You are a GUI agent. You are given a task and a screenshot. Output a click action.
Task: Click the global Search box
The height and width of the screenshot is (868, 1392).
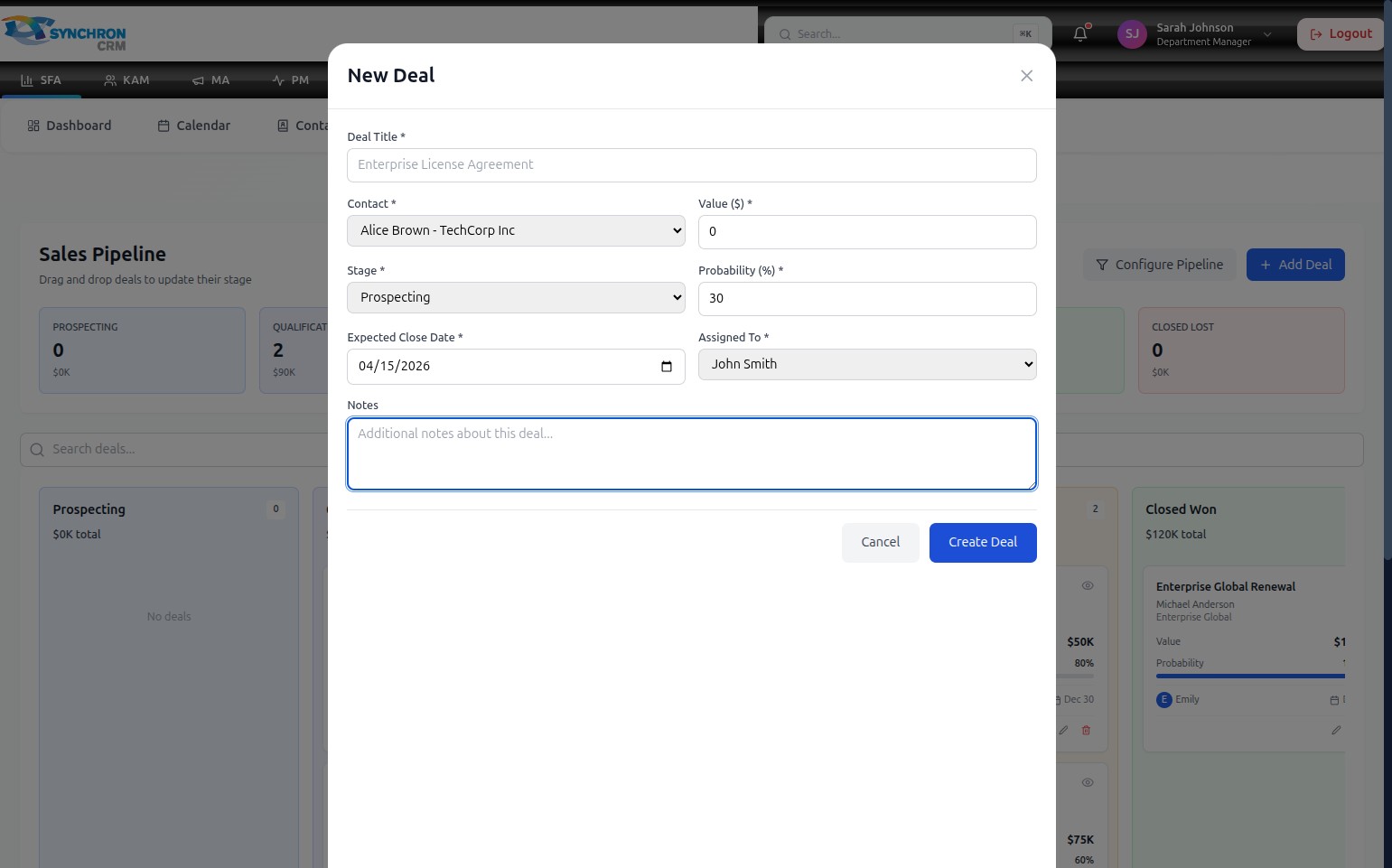(x=908, y=34)
